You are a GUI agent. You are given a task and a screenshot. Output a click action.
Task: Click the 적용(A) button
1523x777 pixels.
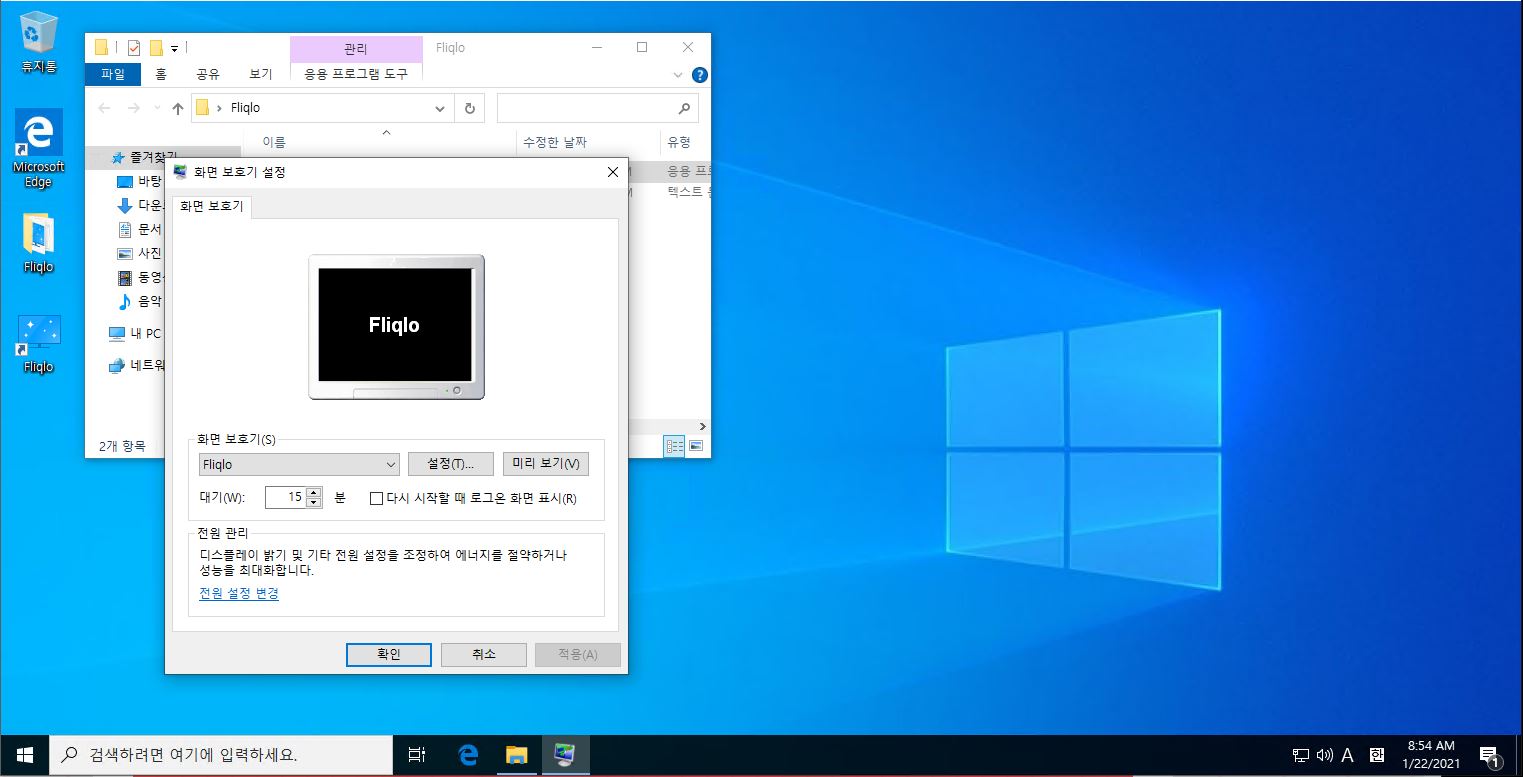578,654
